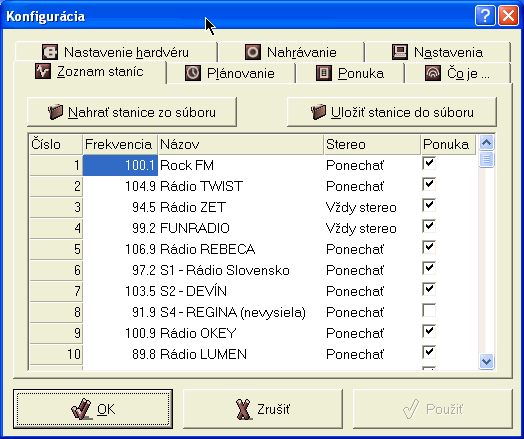Click Ponechať stereo cell for Rádio LUMEN
Screen dimensions: 524x439
click(x=372, y=354)
